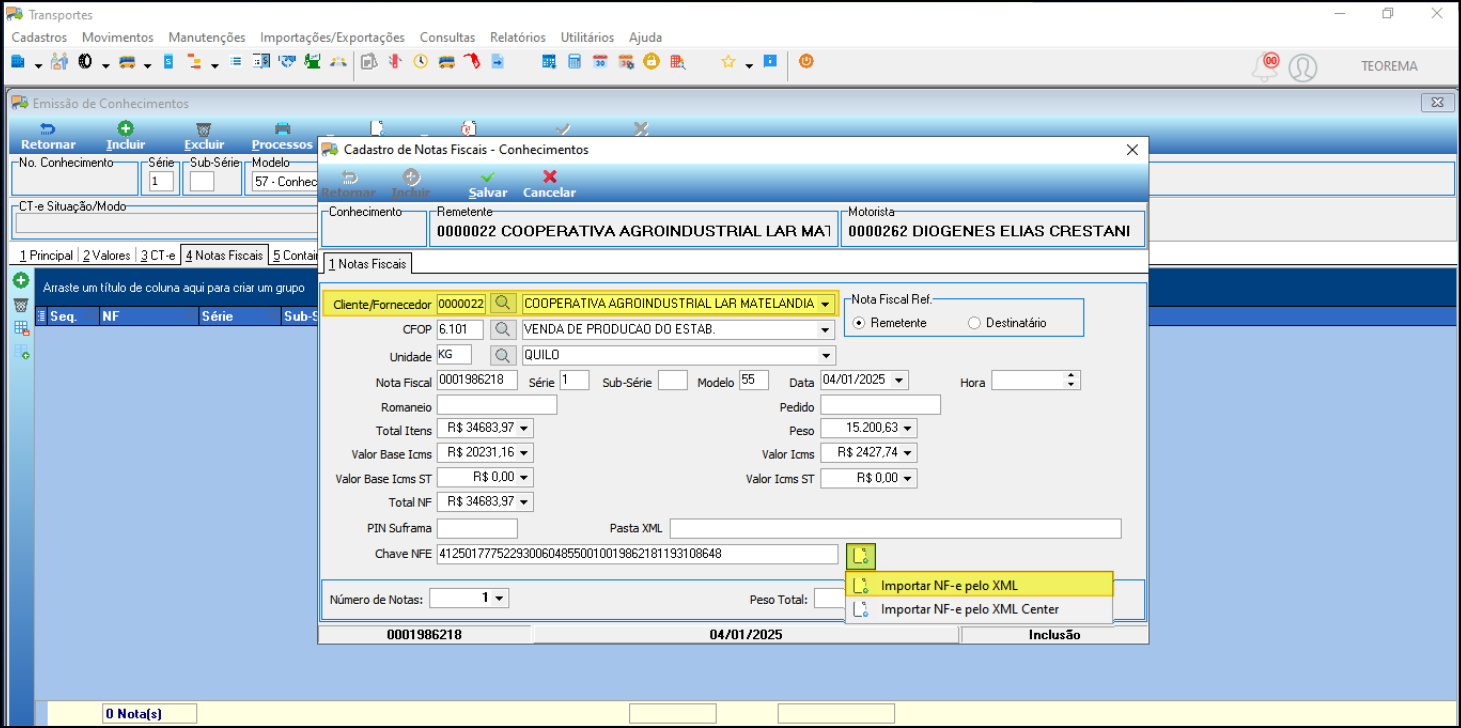Expand the Cliente/Fornecedor name dropdown

point(825,304)
